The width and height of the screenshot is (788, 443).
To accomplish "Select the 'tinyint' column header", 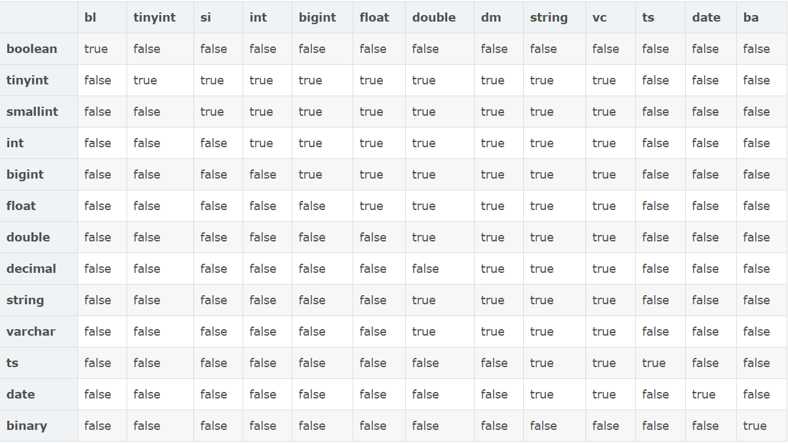I will tap(154, 18).
